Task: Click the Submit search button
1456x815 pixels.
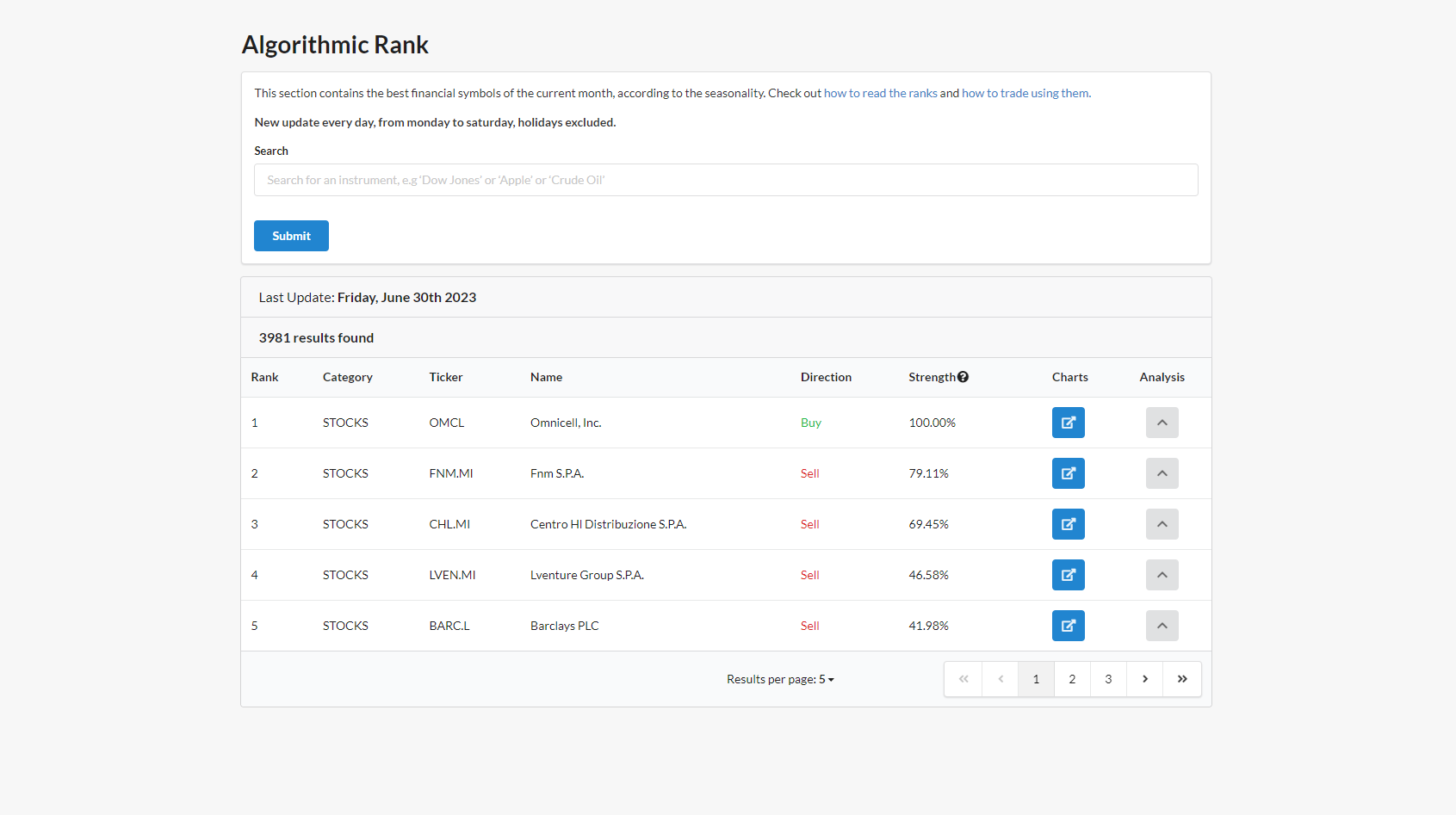Action: click(291, 235)
